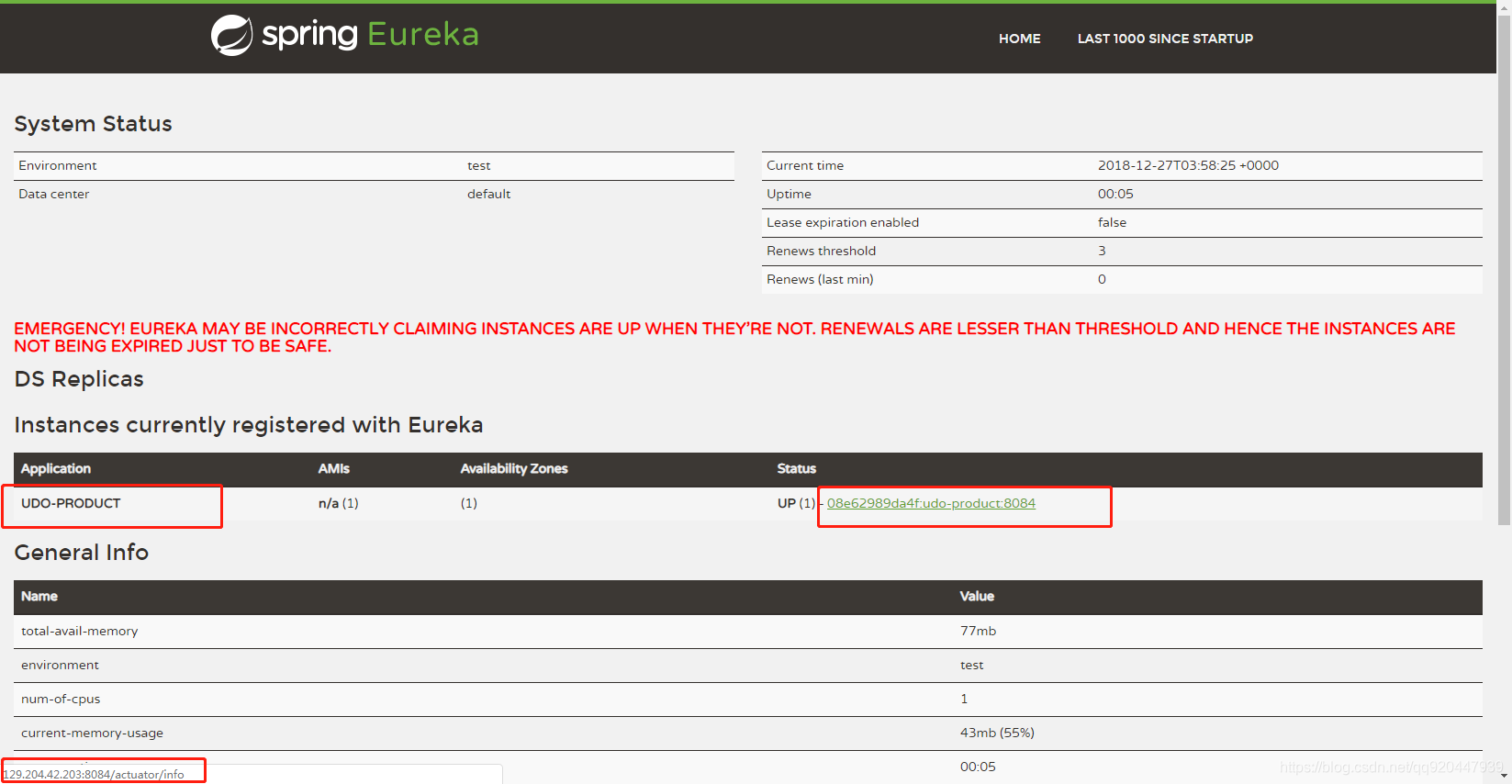Click the UDO-PRODUCT application cell

pyautogui.click(x=71, y=503)
